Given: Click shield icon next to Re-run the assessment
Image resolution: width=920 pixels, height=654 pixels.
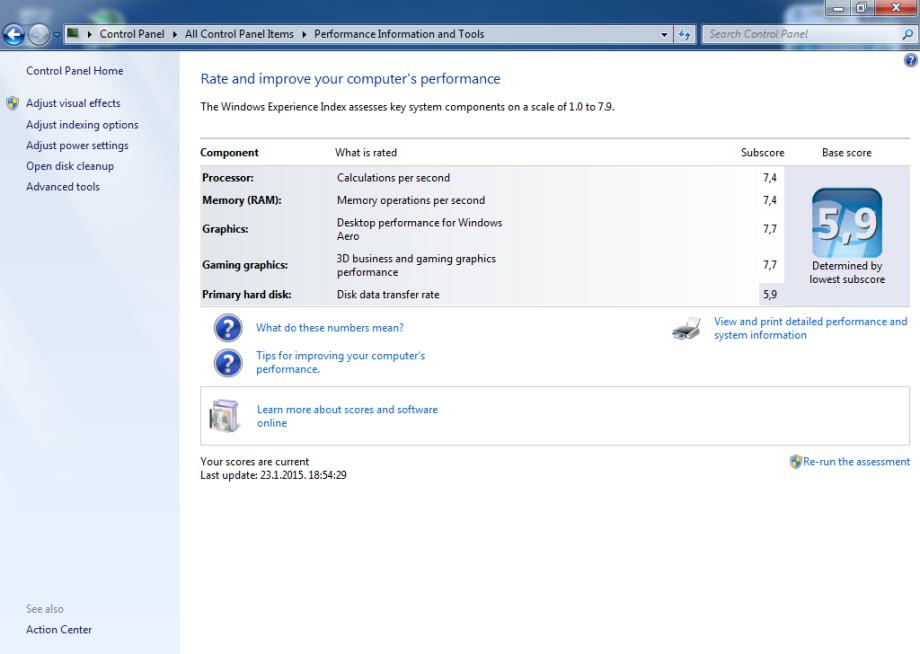Looking at the screenshot, I should [796, 462].
